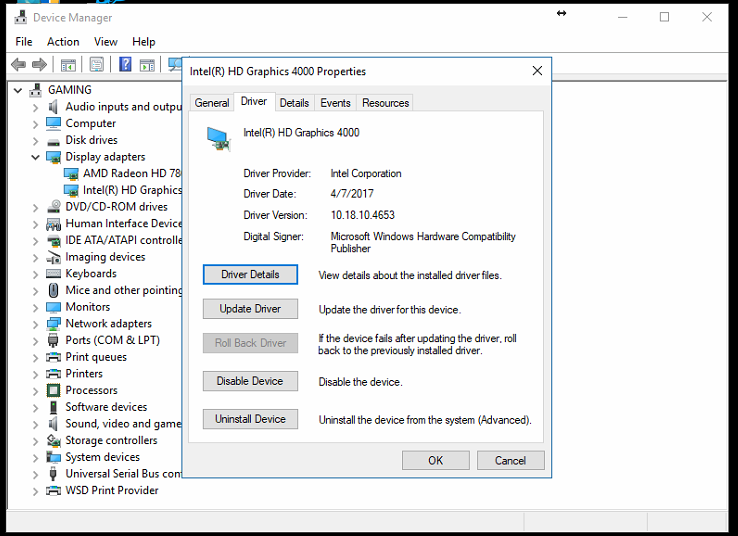Expand the Software devices node

[x=36, y=408]
